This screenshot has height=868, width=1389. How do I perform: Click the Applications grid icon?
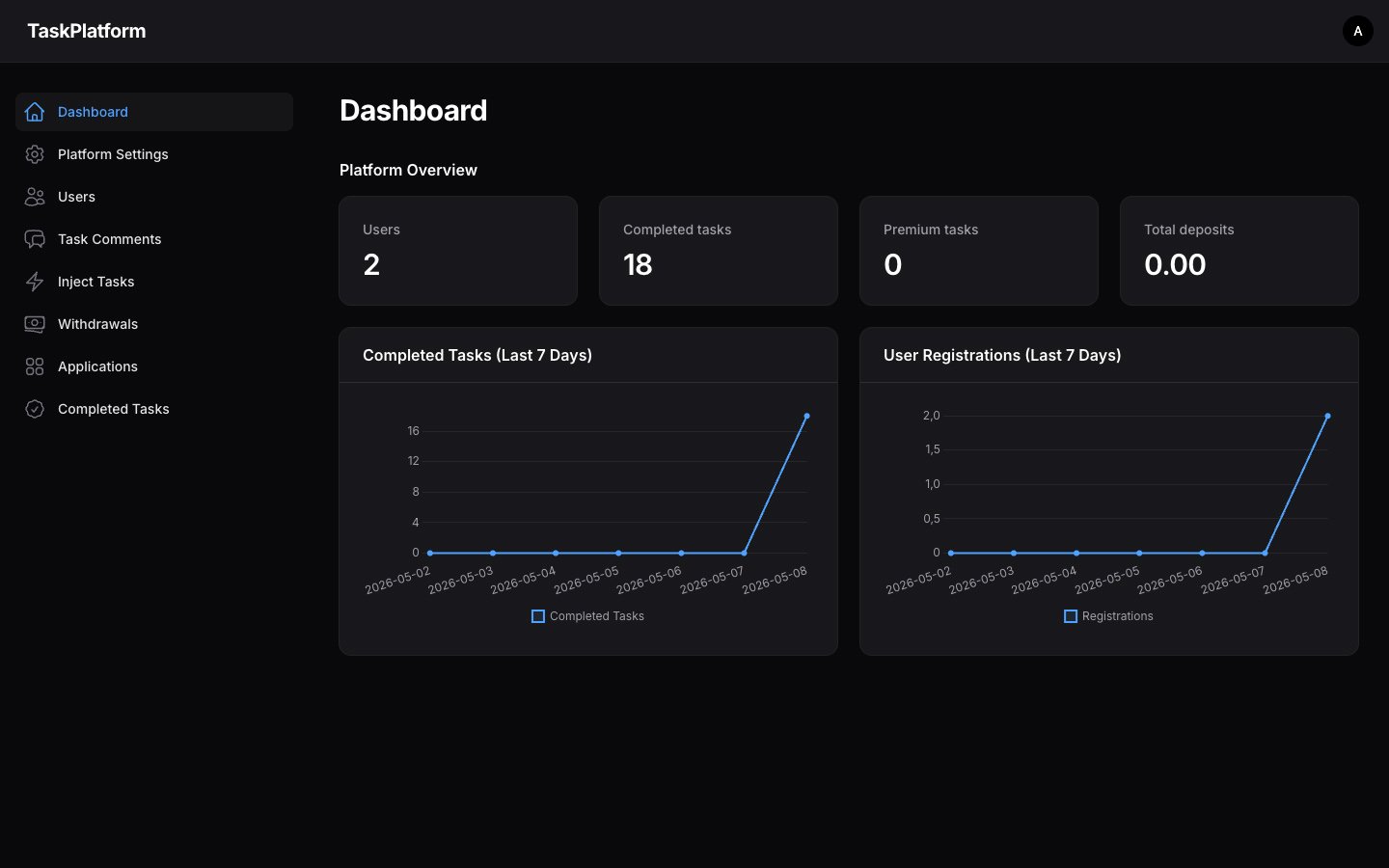pos(35,366)
